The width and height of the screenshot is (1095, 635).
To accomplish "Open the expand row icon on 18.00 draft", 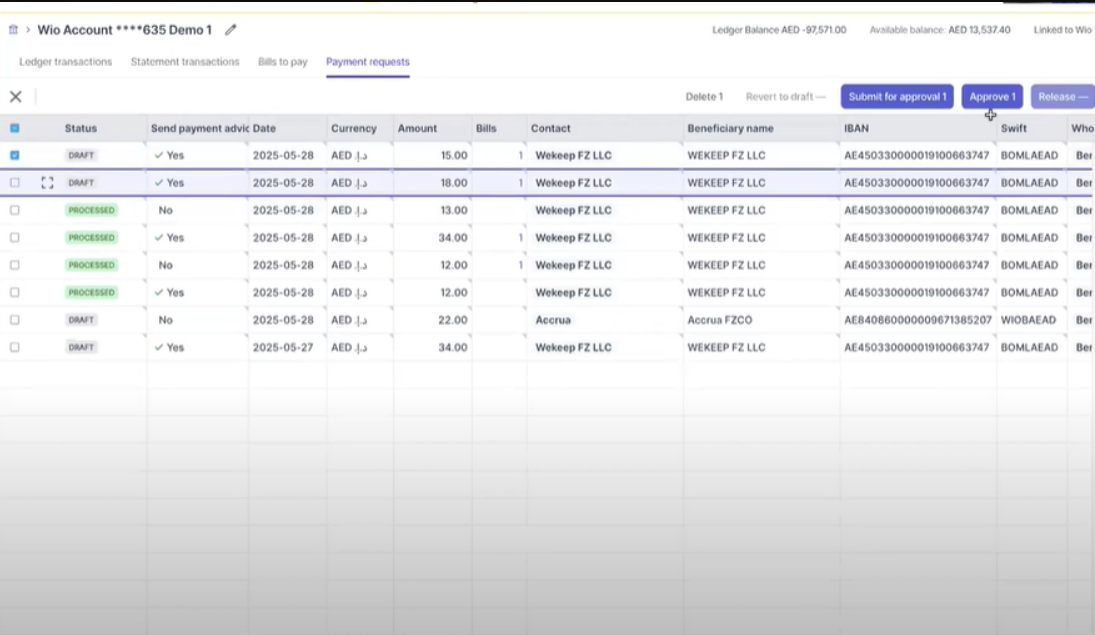I will [47, 183].
